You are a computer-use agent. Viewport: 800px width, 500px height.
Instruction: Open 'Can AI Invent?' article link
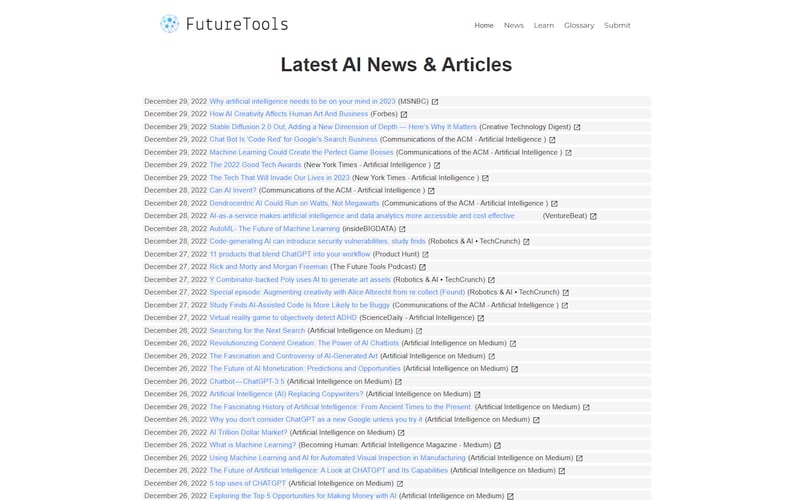point(233,191)
